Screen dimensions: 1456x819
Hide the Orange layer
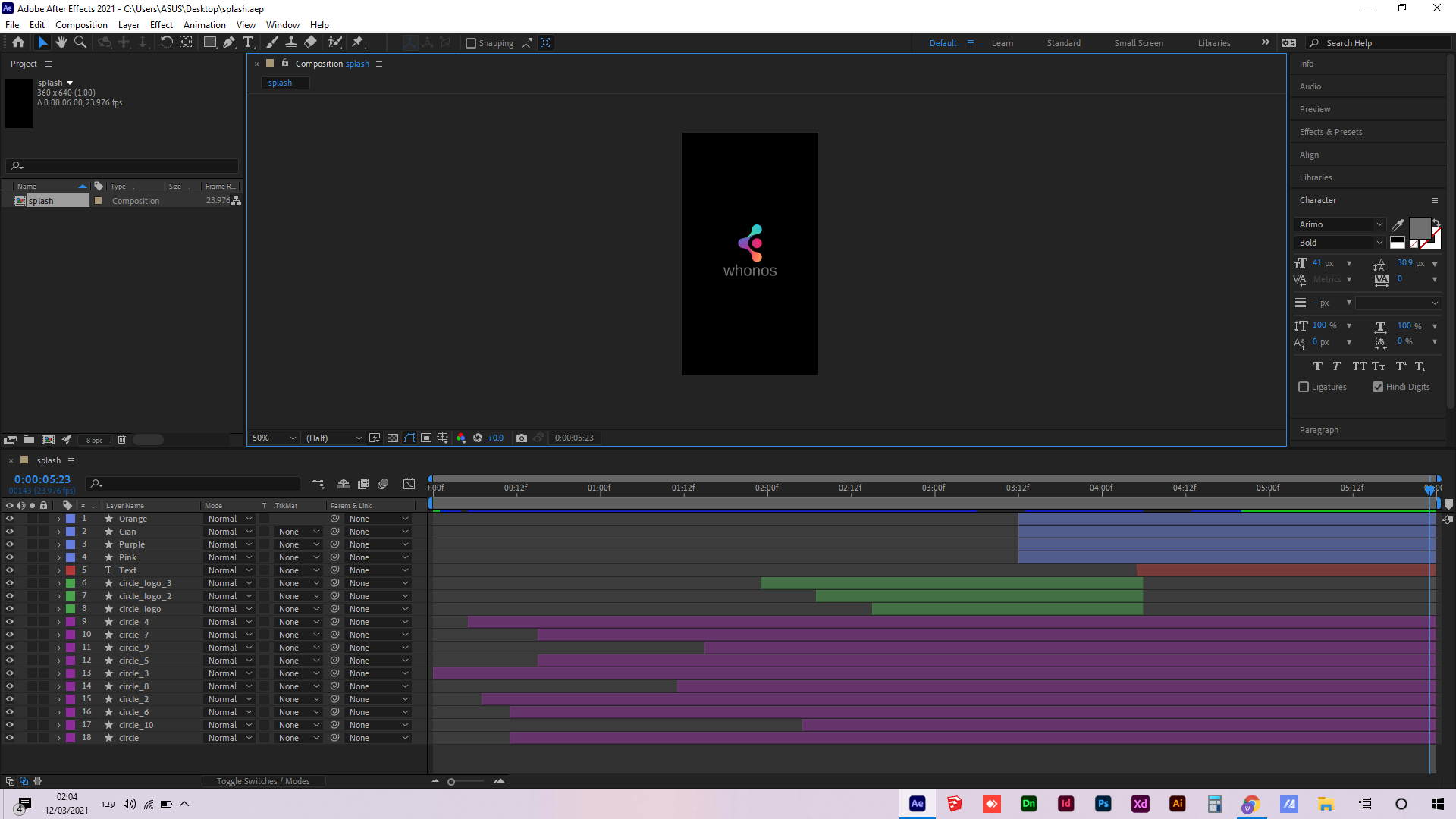coord(10,519)
